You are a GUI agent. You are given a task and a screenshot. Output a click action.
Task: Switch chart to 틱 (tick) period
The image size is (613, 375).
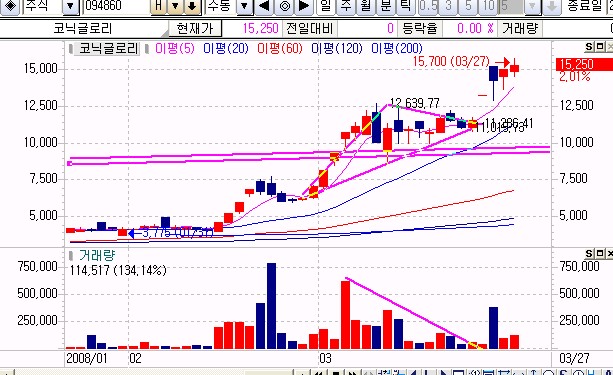[x=406, y=6]
